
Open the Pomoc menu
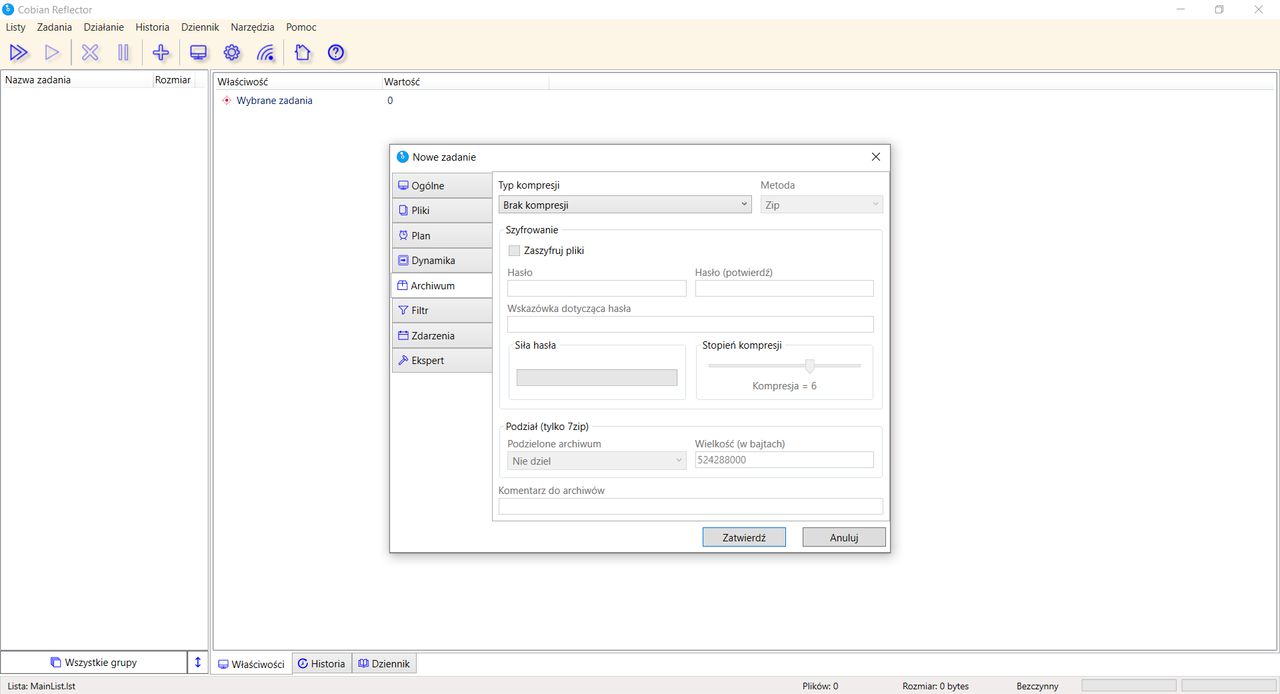click(301, 27)
